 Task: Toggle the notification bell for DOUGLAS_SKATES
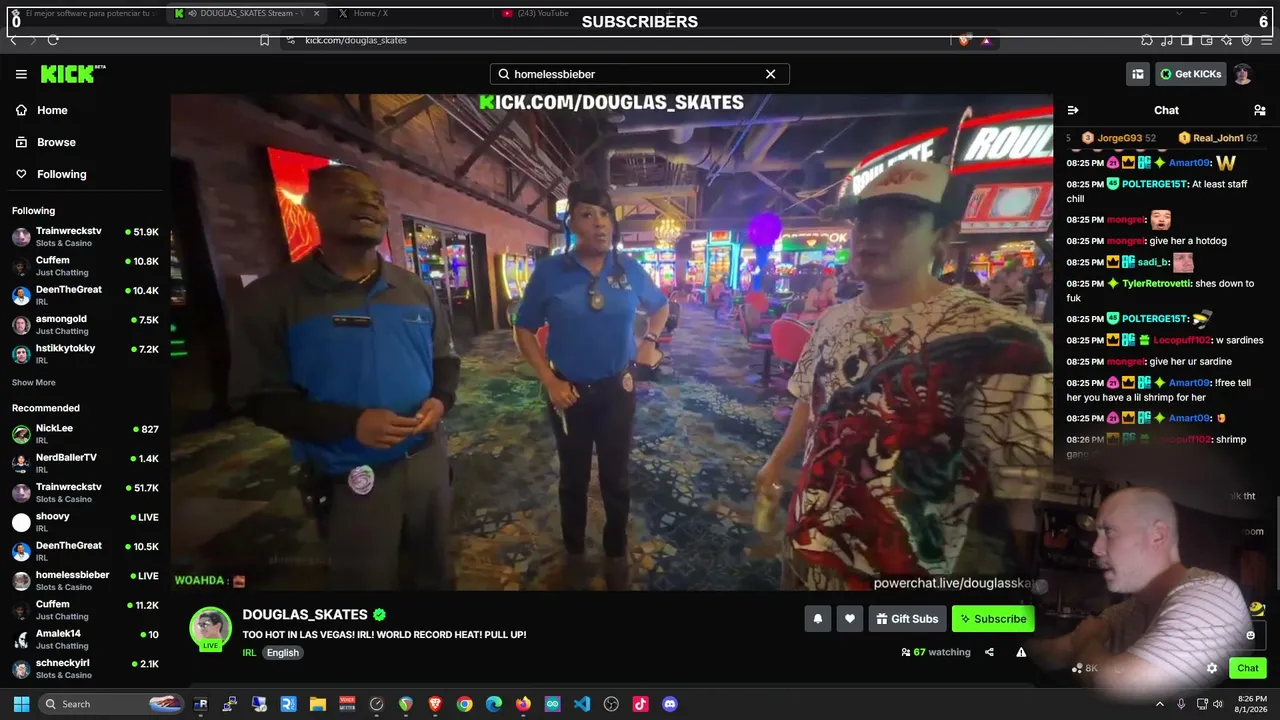coord(817,619)
